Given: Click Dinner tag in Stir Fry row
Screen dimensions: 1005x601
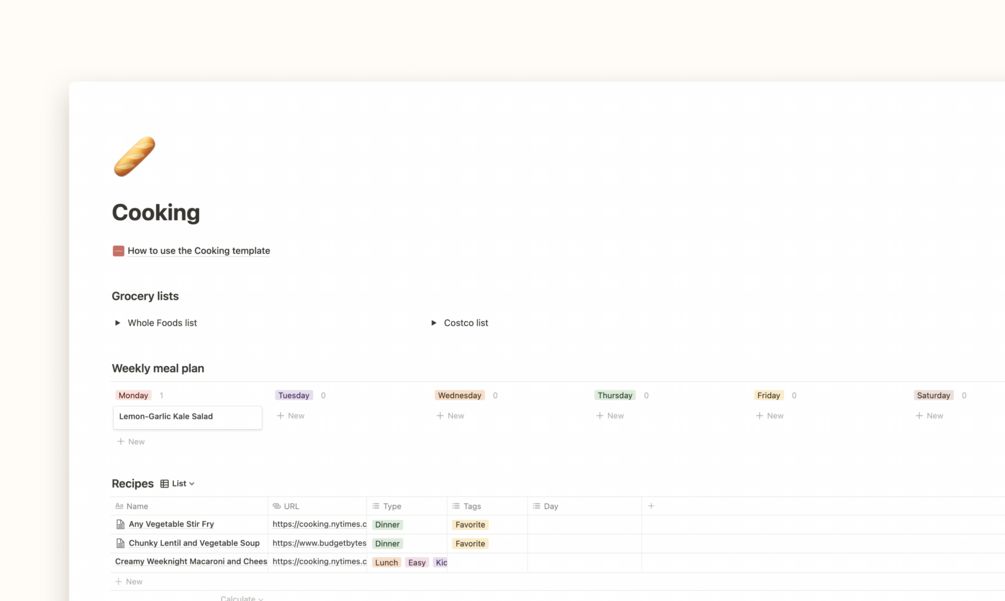Looking at the screenshot, I should click(387, 525).
